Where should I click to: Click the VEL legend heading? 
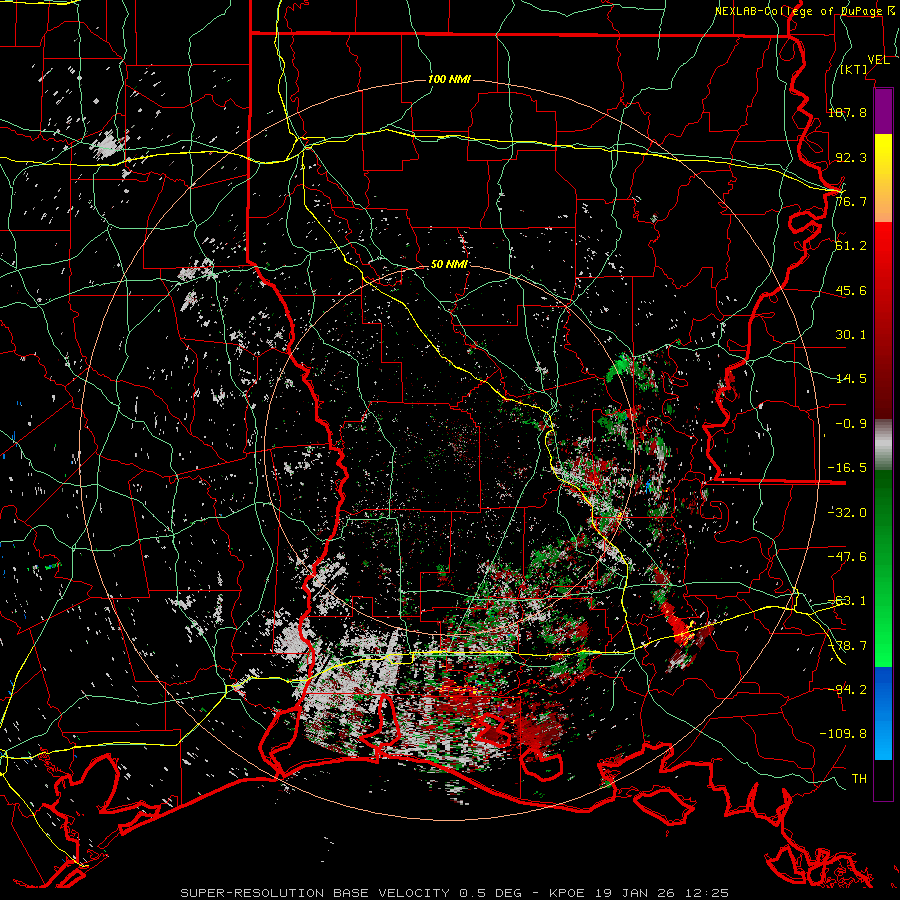[878, 60]
